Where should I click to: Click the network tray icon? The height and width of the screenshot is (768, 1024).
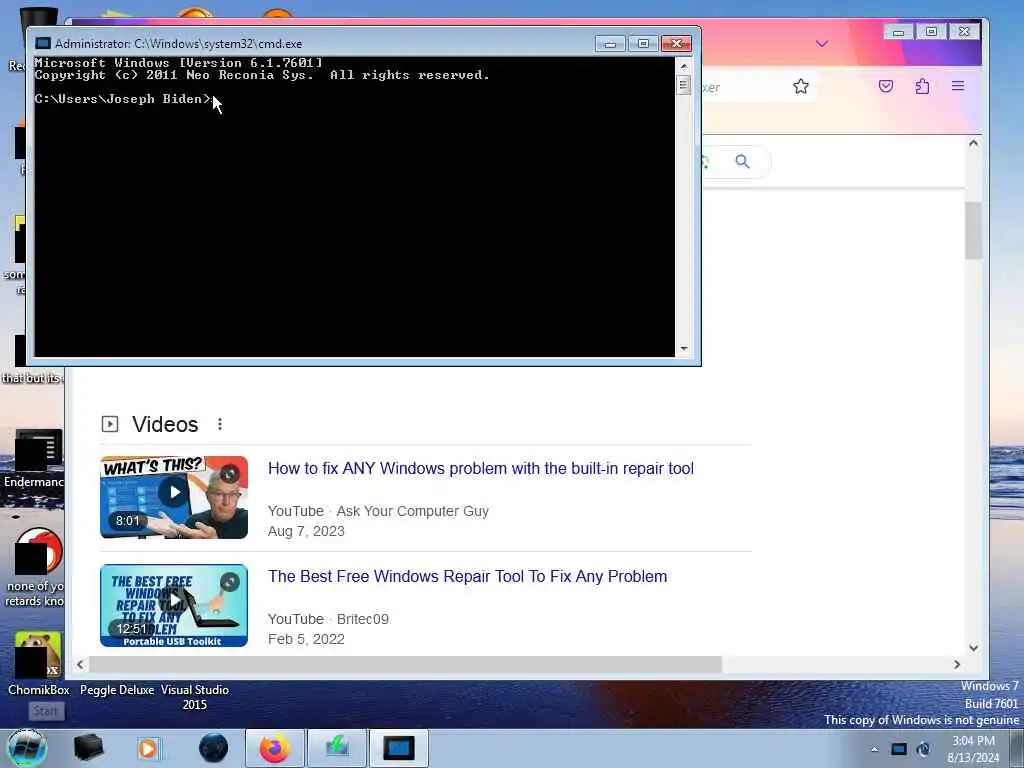899,749
